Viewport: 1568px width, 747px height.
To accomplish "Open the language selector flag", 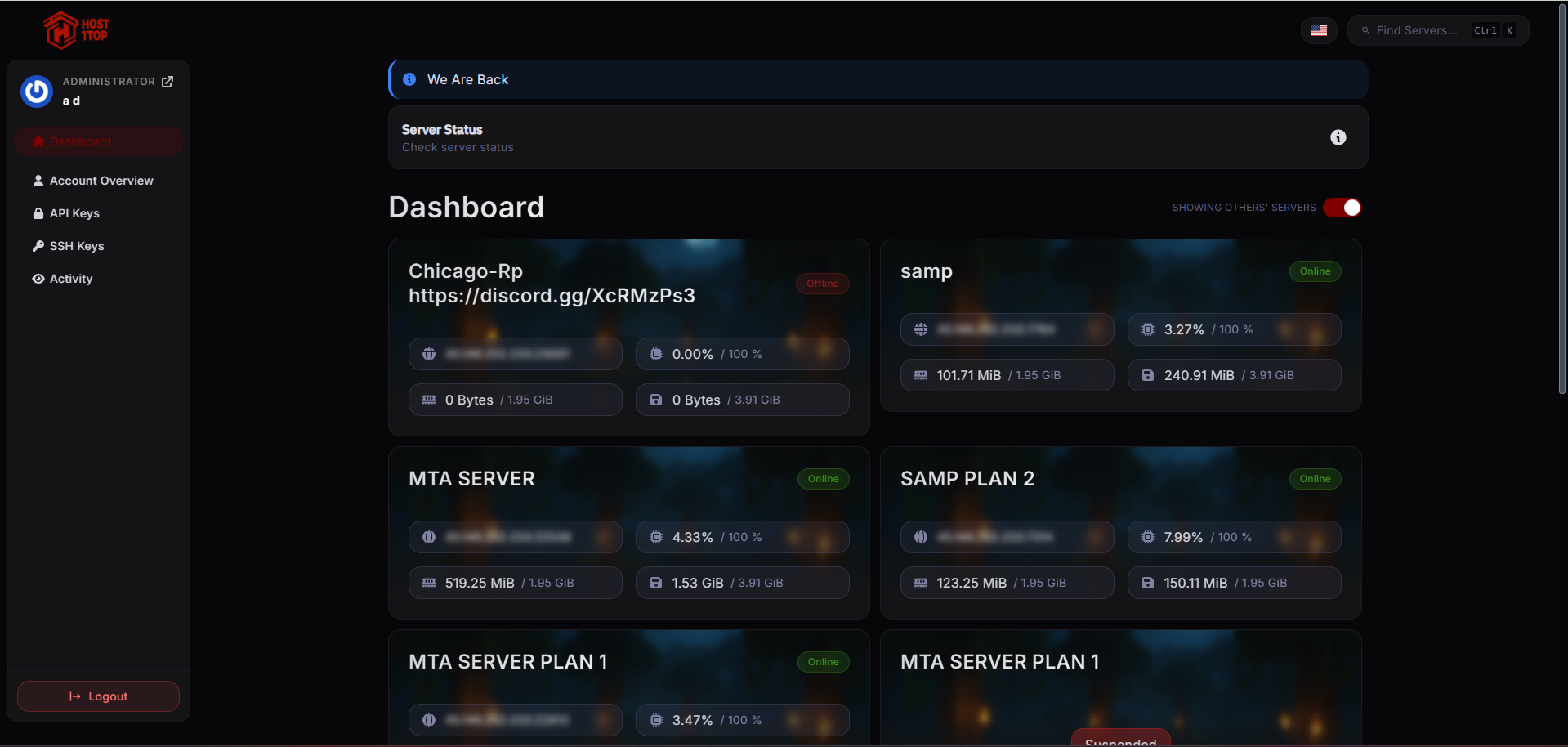I will [1318, 29].
